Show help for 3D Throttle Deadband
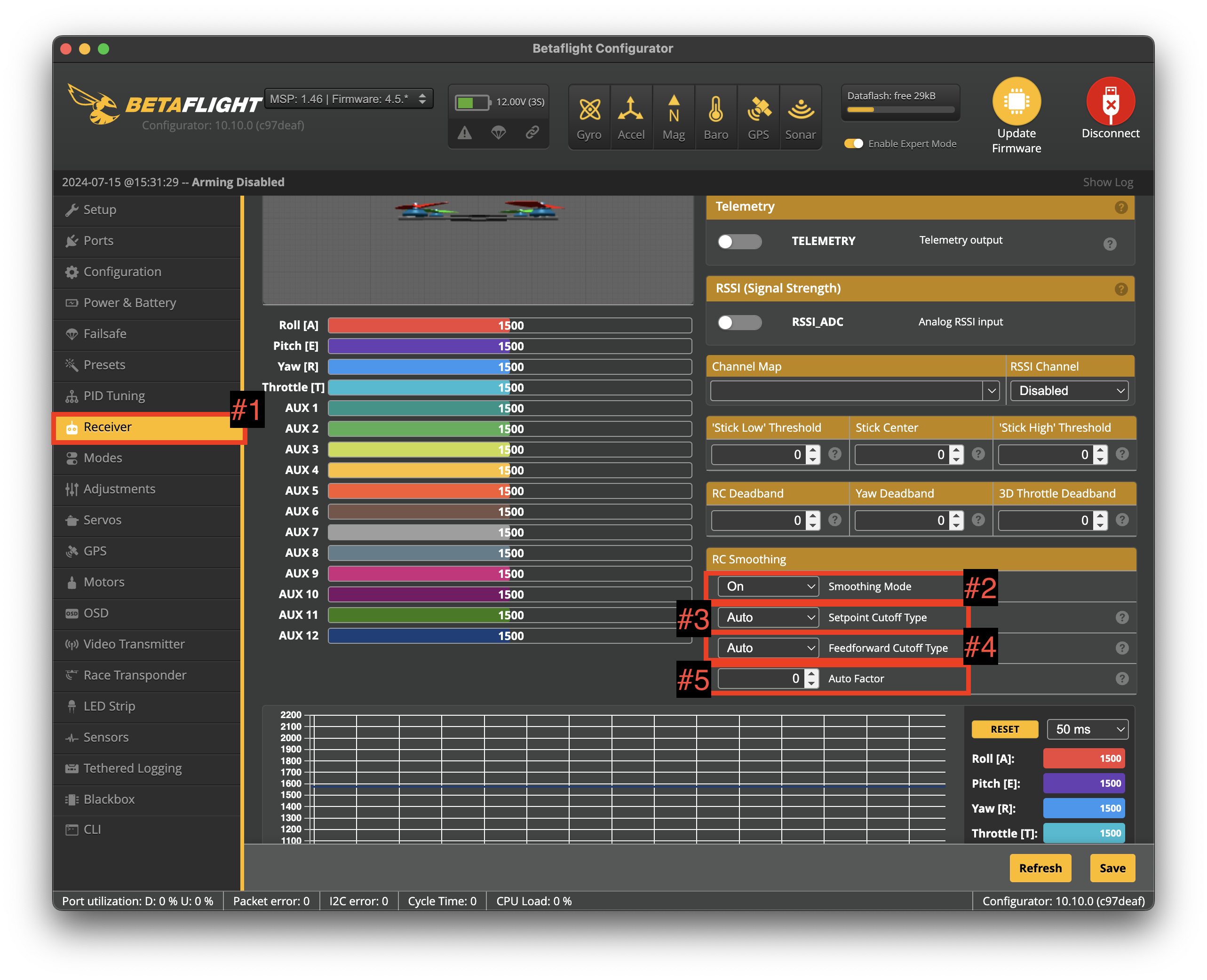This screenshot has width=1207, height=980. click(x=1122, y=519)
